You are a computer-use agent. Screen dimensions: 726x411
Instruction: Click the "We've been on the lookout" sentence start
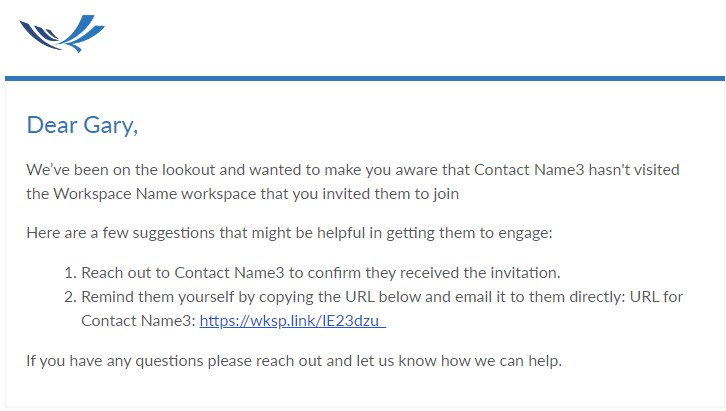click(120, 170)
